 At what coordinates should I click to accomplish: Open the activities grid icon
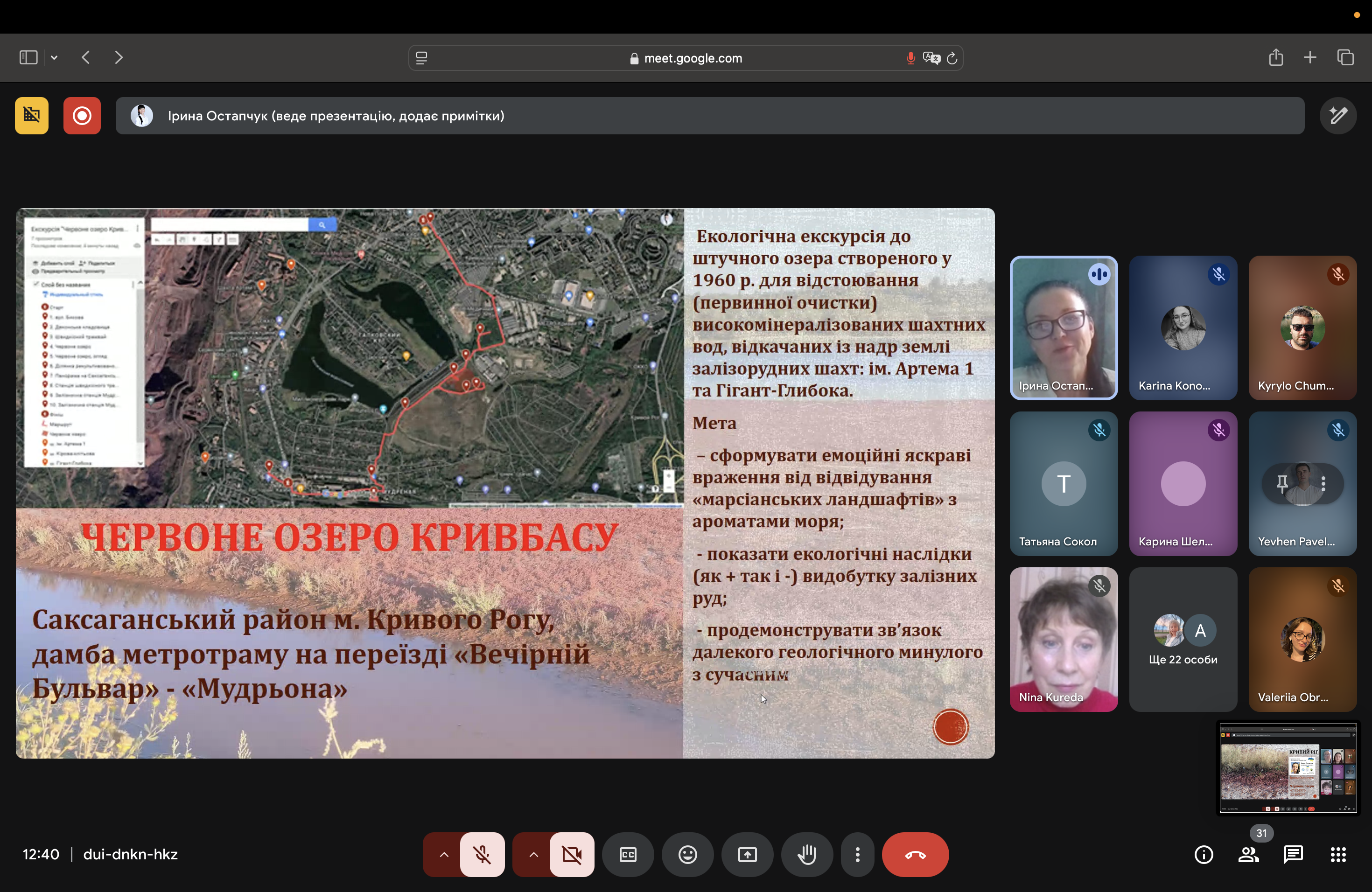1338,855
